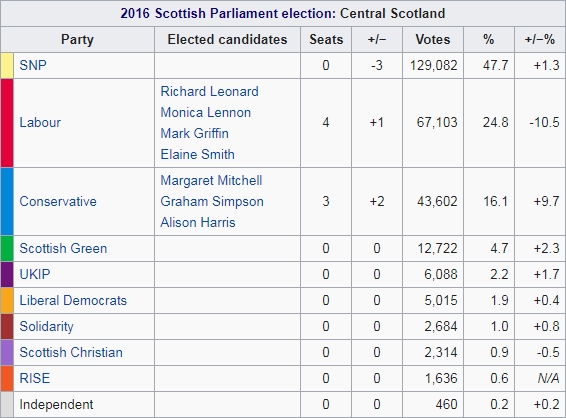
Task: Click the SNP votes cell 129,082
Action: click(433, 65)
